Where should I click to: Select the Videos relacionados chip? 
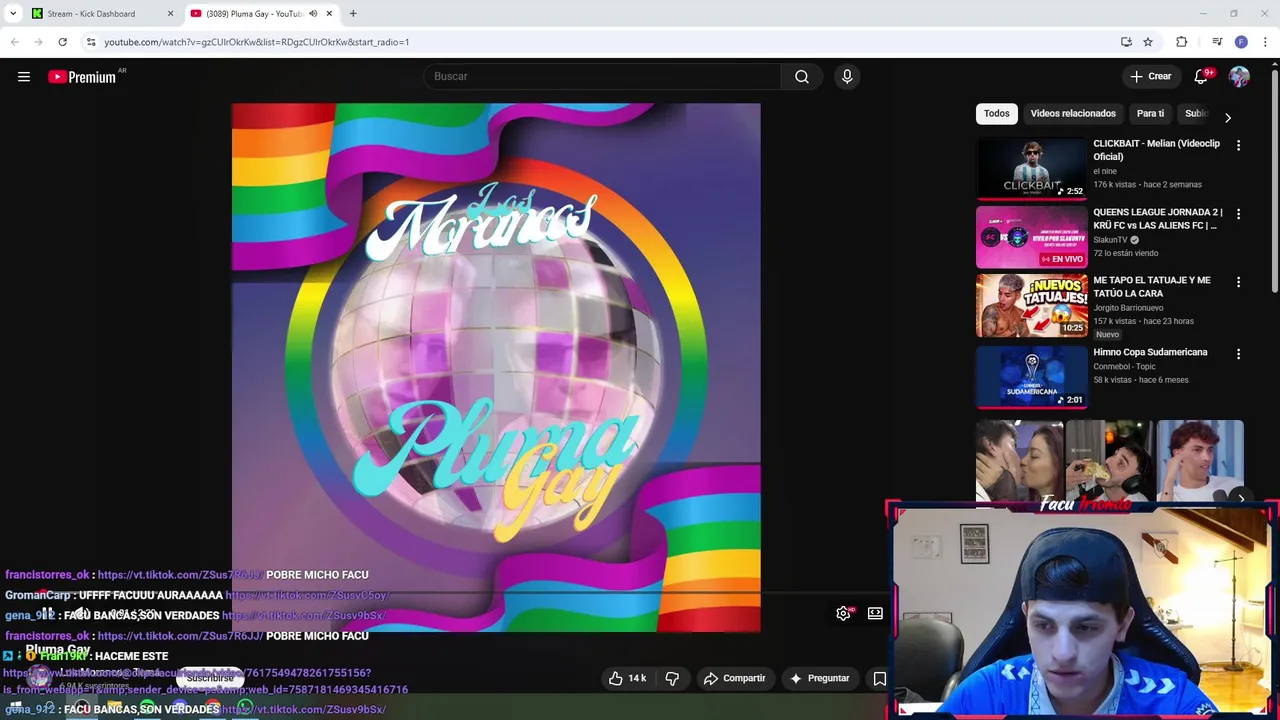tap(1073, 114)
